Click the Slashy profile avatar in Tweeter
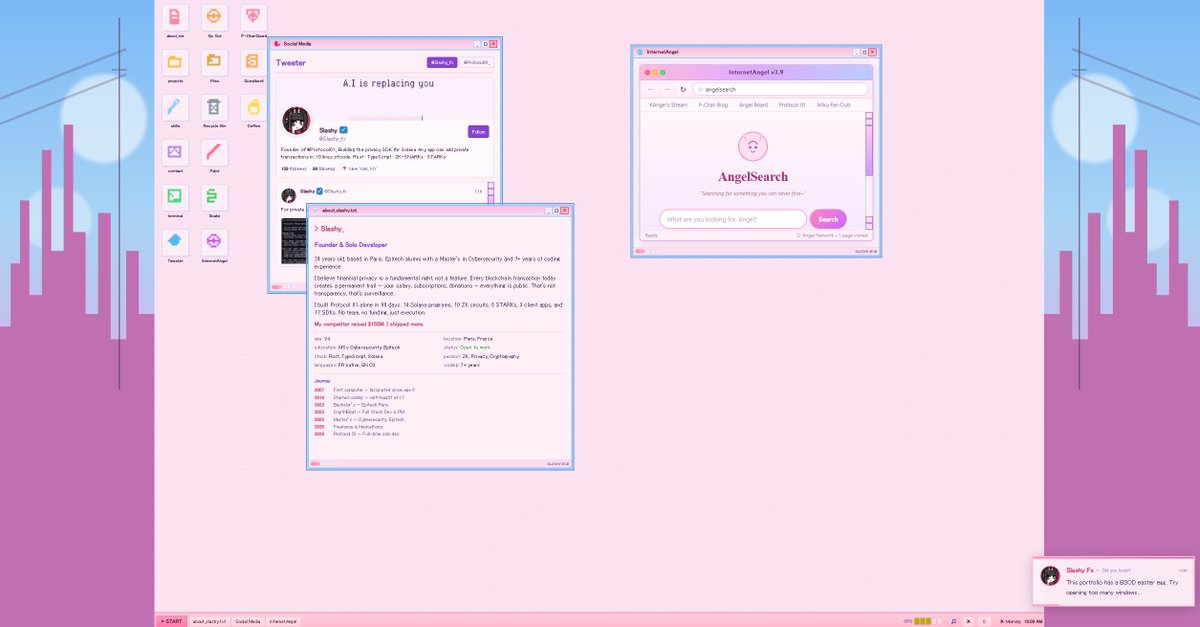Image resolution: width=1200 pixels, height=627 pixels. click(295, 121)
